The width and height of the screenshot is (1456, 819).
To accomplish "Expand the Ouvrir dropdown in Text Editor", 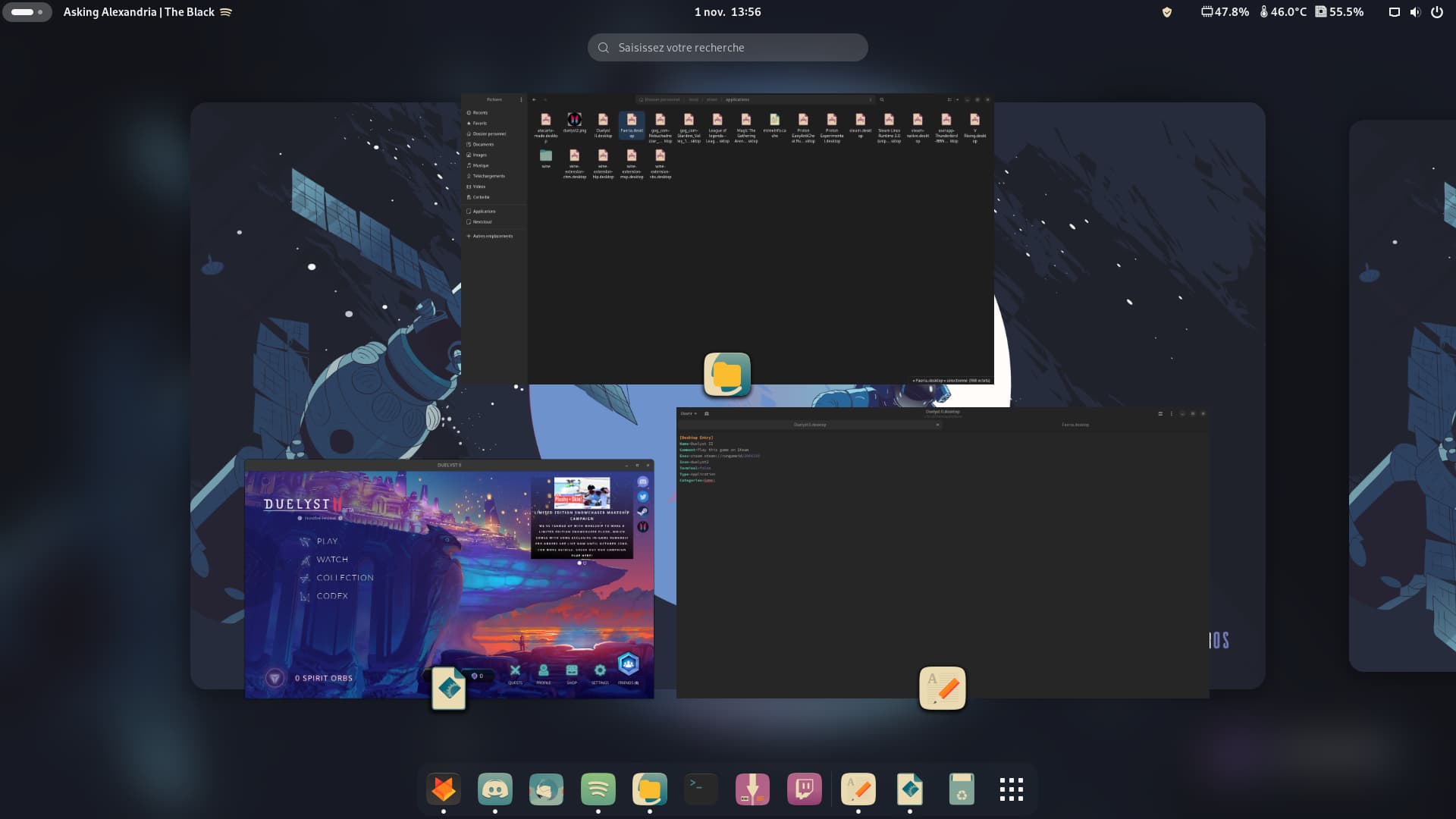I will [689, 413].
